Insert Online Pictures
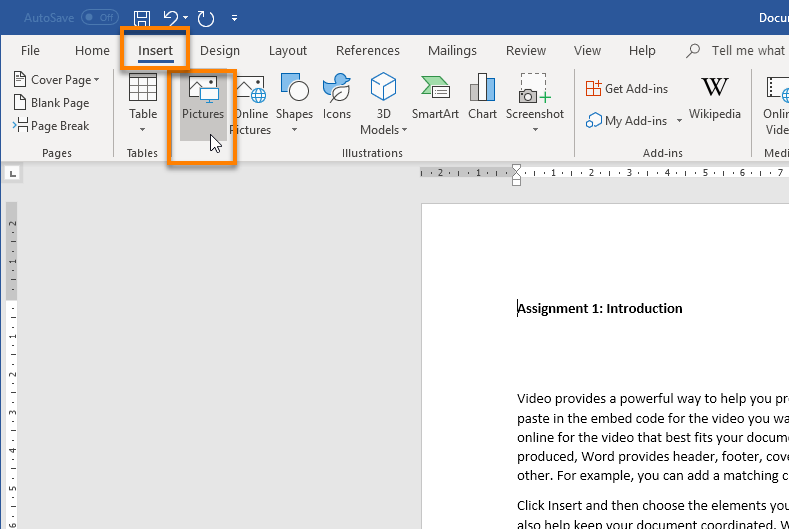Image resolution: width=789 pixels, height=529 pixels. 251,105
